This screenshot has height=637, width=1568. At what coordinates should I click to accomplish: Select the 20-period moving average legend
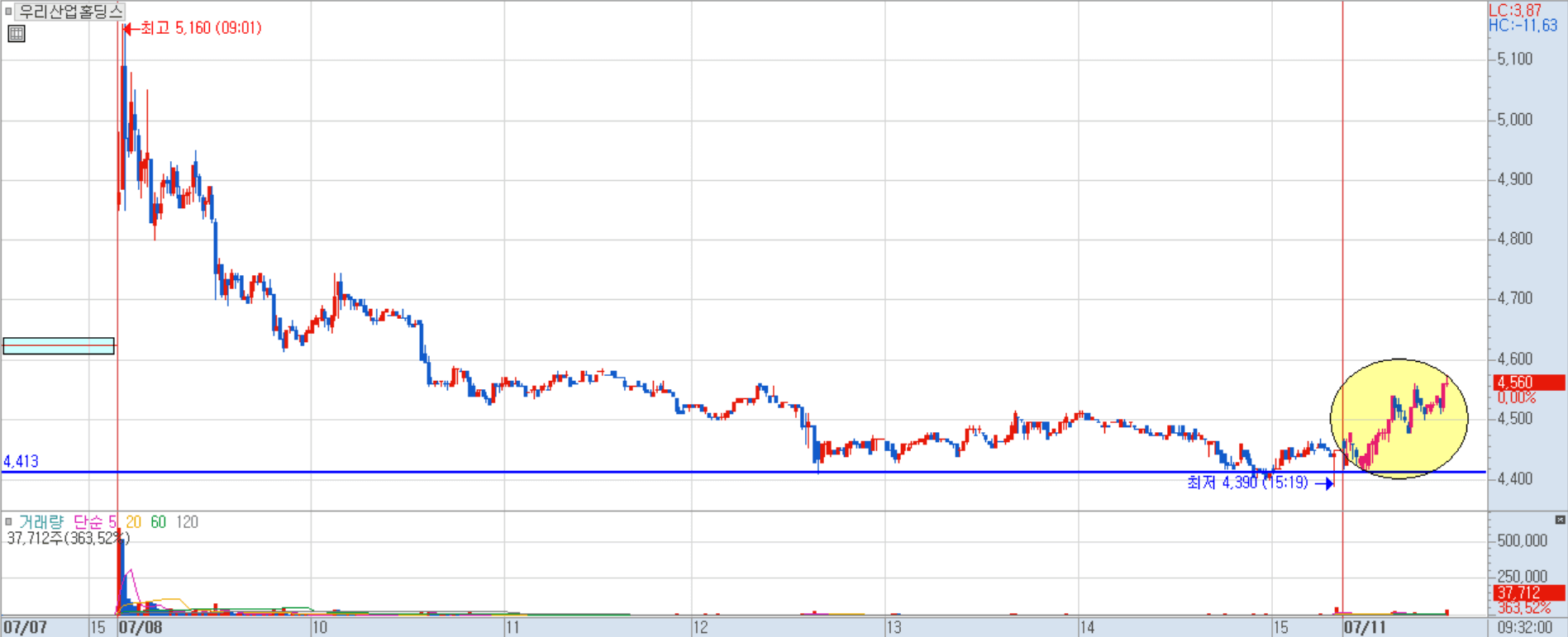pyautogui.click(x=133, y=522)
